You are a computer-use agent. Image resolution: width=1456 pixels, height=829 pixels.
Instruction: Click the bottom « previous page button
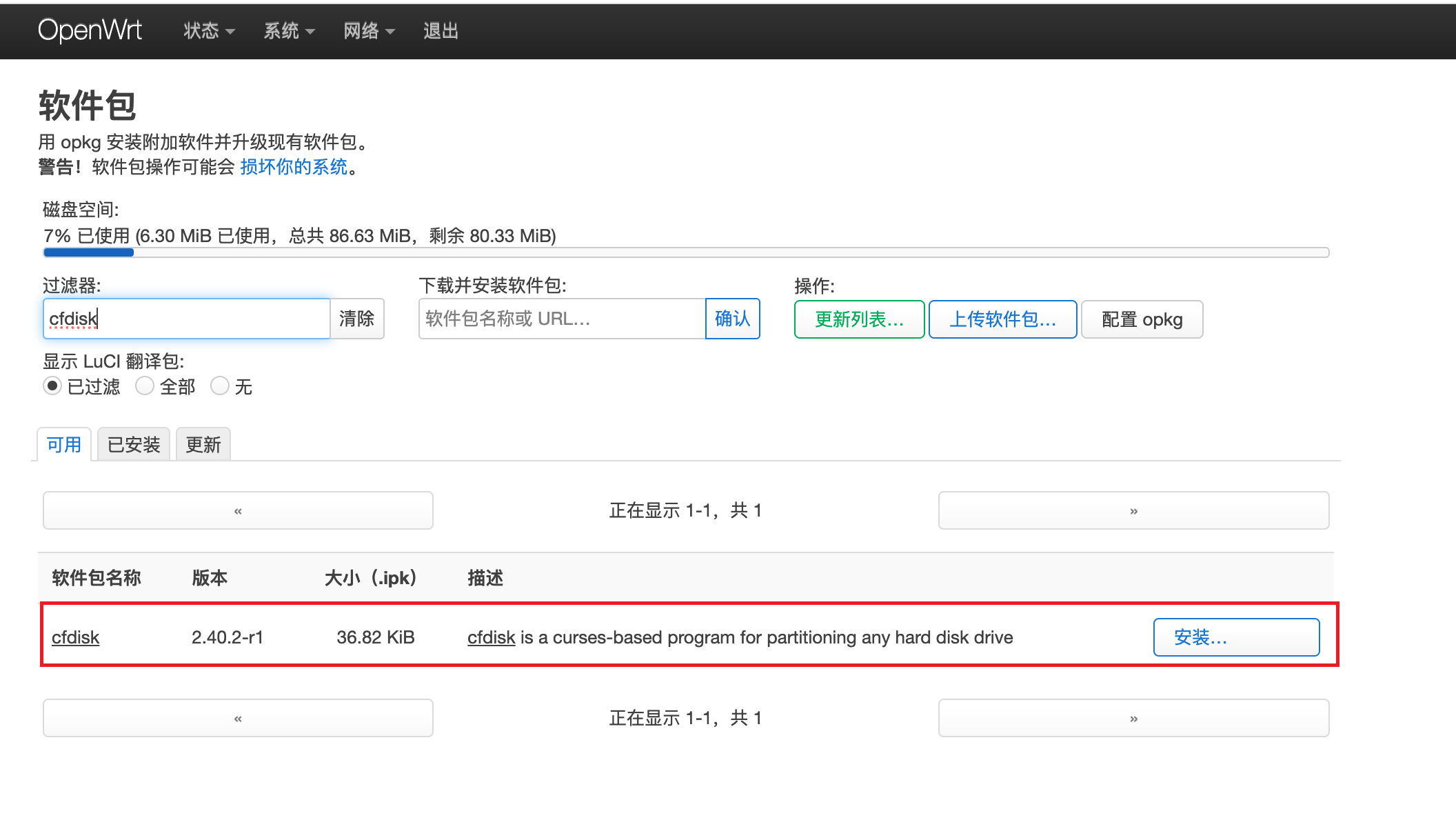tap(238, 718)
